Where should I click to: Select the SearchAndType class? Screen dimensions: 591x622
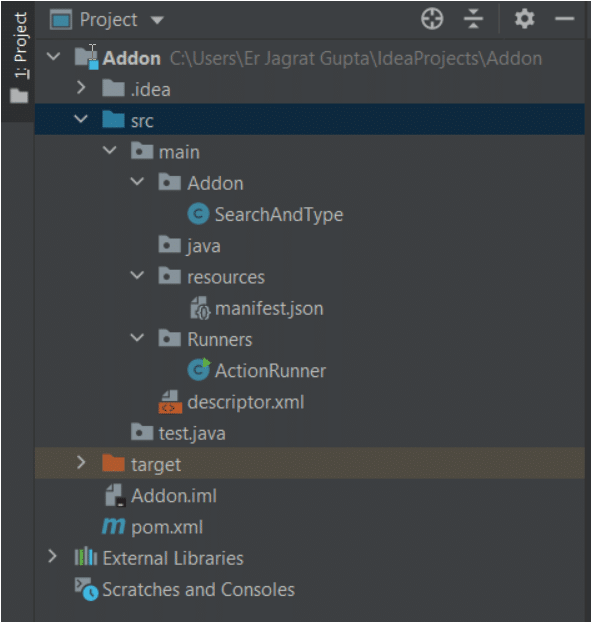[x=279, y=215]
